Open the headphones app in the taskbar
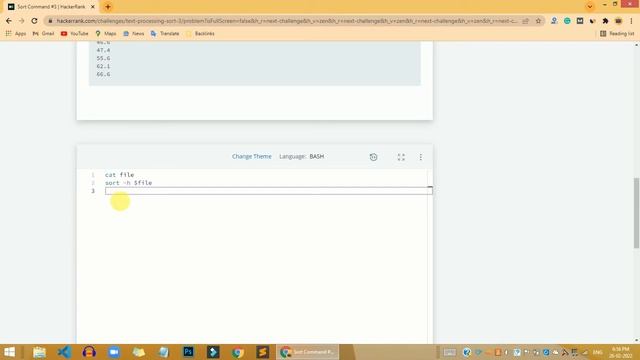This screenshot has width=640, height=360. (89, 352)
